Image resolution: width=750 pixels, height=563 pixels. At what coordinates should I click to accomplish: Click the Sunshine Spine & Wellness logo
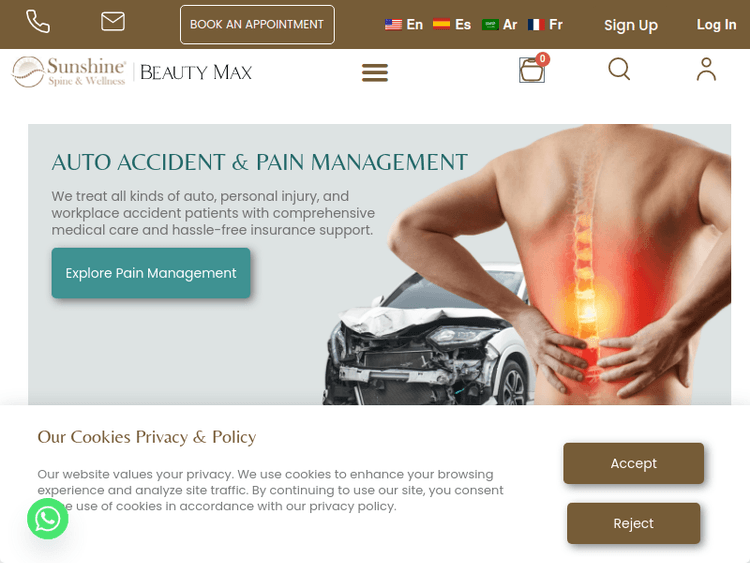point(69,72)
